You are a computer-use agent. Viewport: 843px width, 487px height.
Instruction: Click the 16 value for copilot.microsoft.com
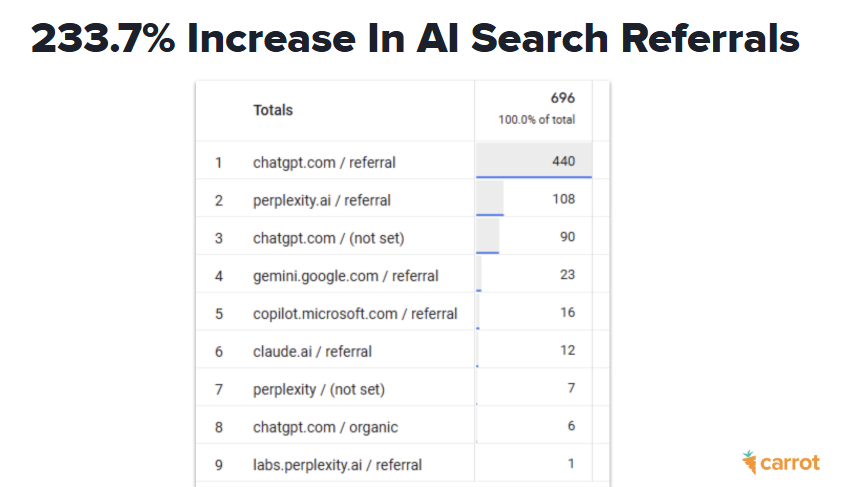[x=567, y=313]
